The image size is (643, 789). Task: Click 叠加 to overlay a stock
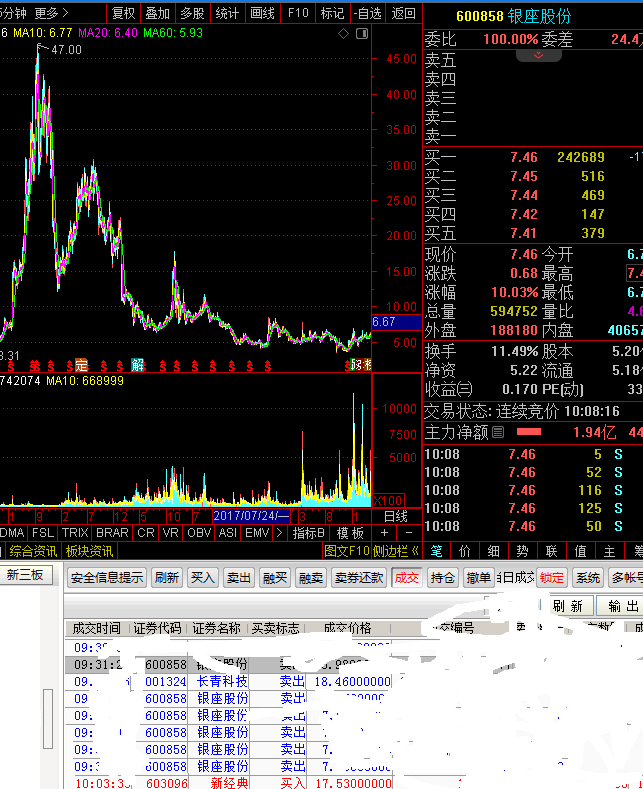click(x=157, y=13)
